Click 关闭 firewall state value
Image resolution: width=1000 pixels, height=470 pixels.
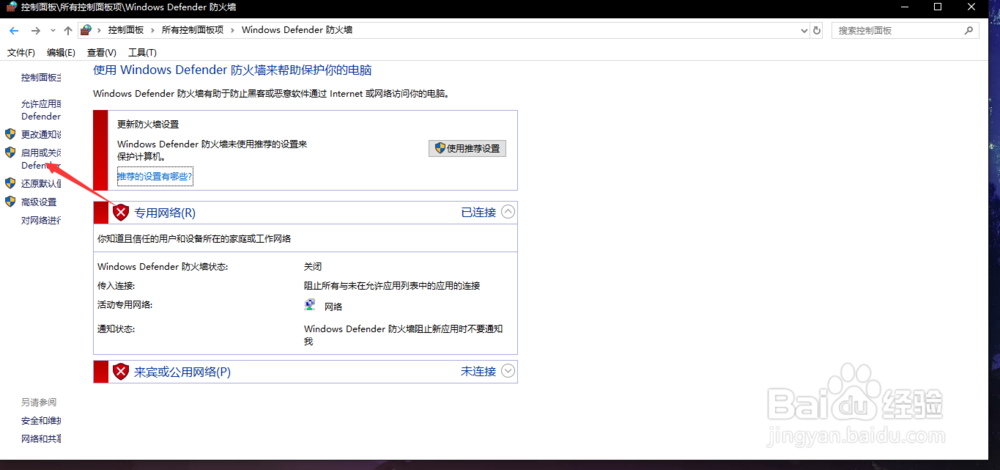coord(313,267)
